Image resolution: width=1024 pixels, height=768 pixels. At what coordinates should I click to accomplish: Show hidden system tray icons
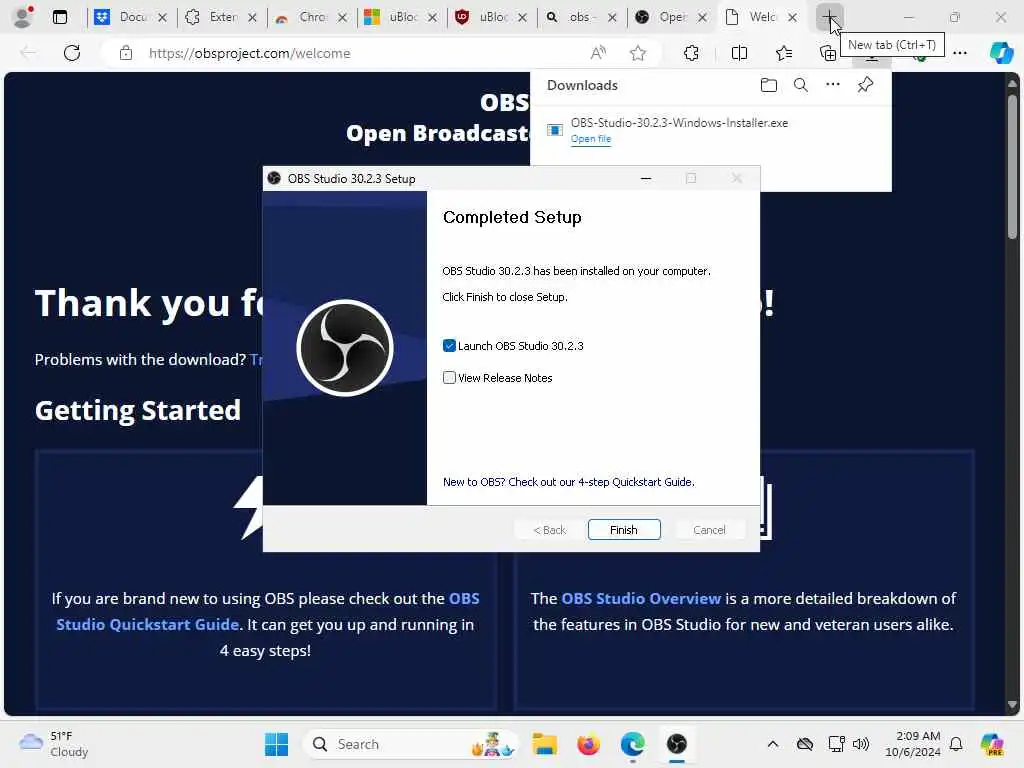(x=773, y=744)
